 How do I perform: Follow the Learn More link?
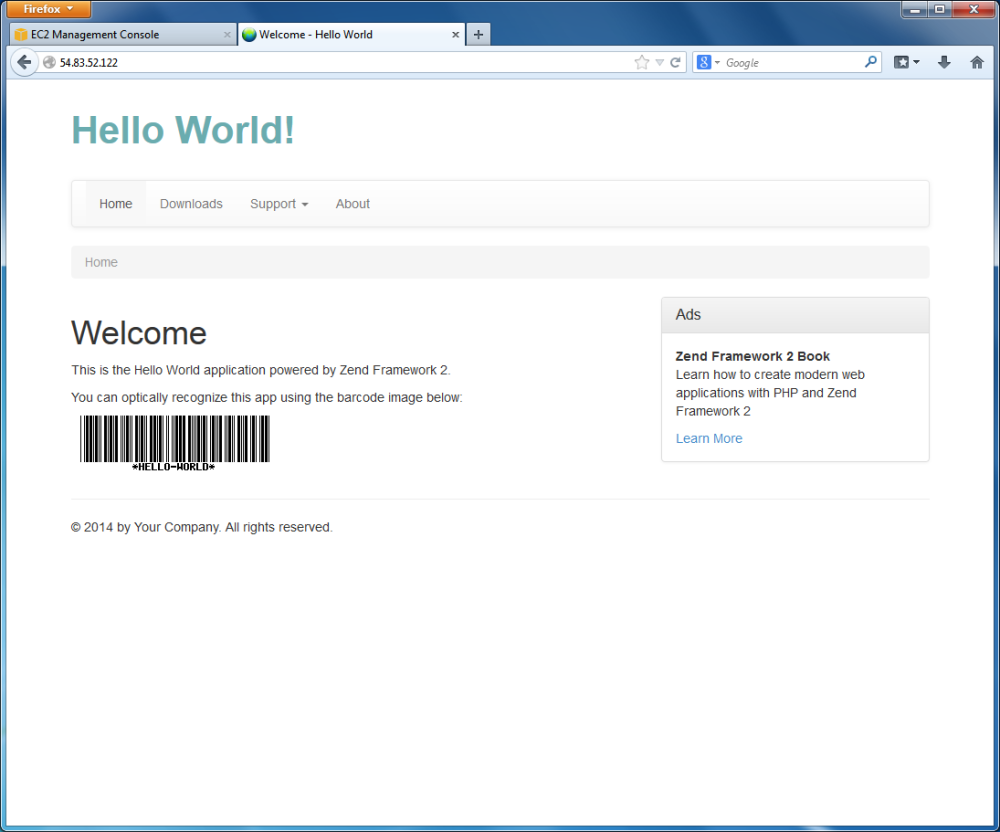[x=709, y=439]
